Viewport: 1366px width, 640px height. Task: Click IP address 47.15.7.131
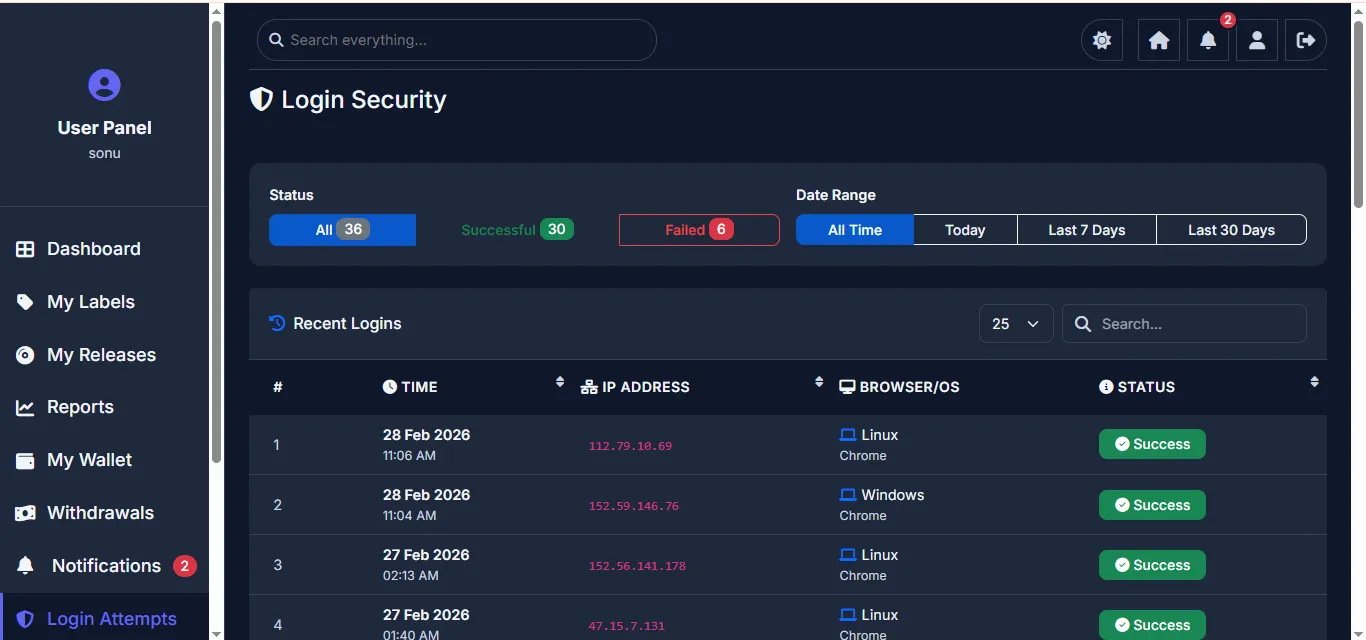tap(626, 626)
